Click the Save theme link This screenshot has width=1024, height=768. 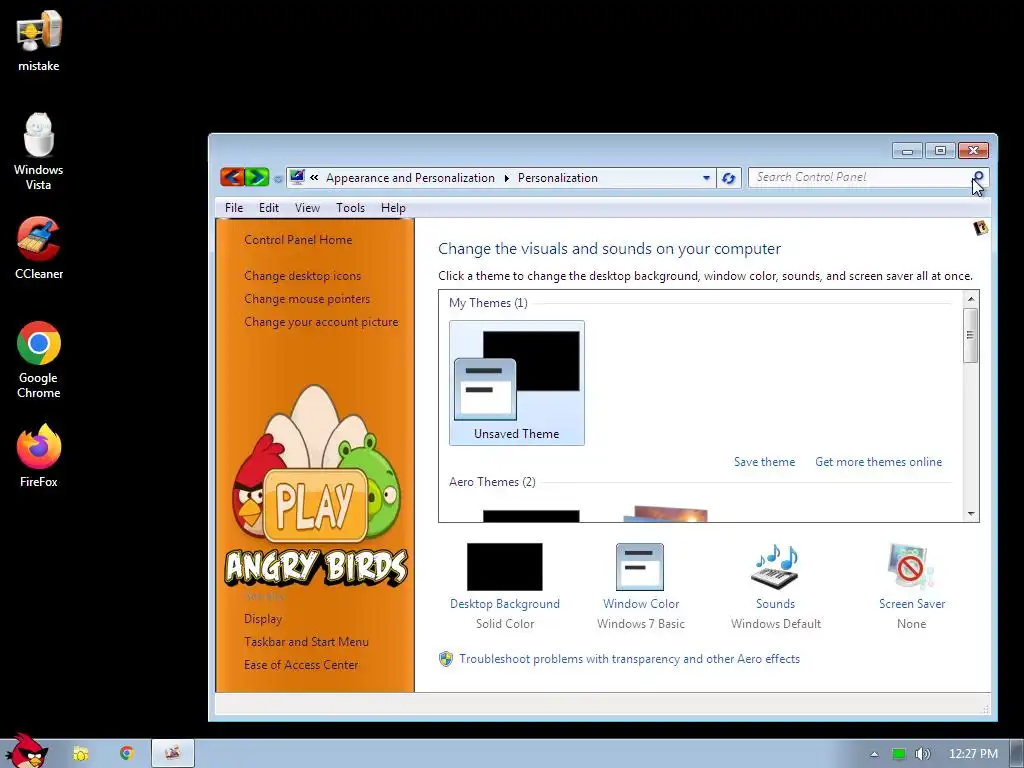pyautogui.click(x=764, y=462)
